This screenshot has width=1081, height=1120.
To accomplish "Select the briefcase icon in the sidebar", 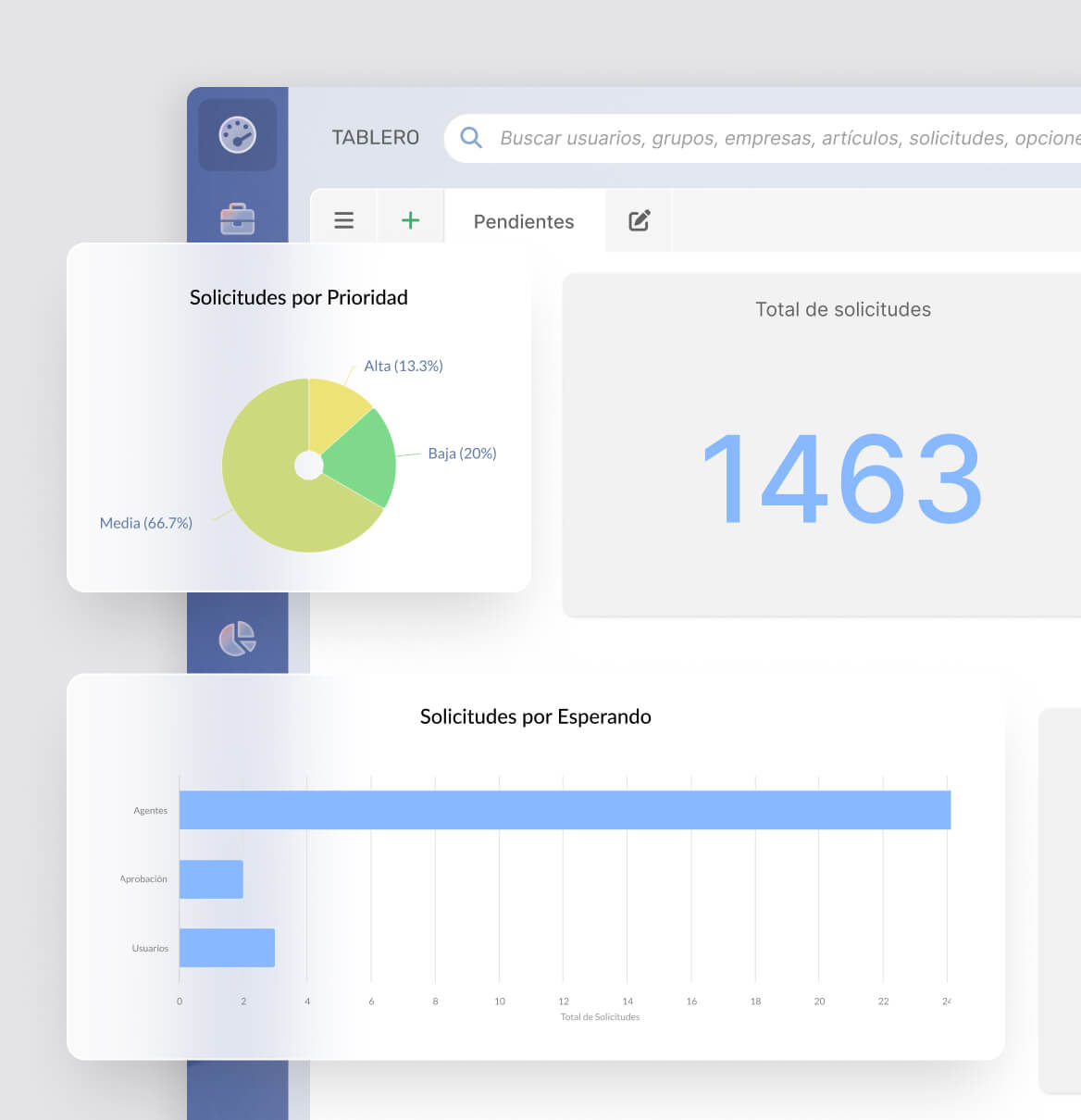I will tap(237, 219).
